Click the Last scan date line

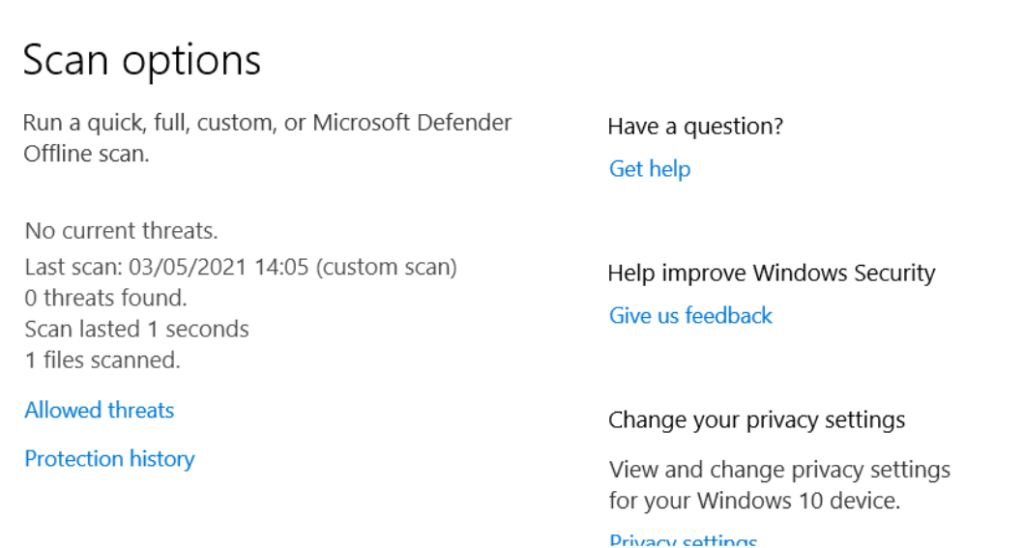[241, 267]
